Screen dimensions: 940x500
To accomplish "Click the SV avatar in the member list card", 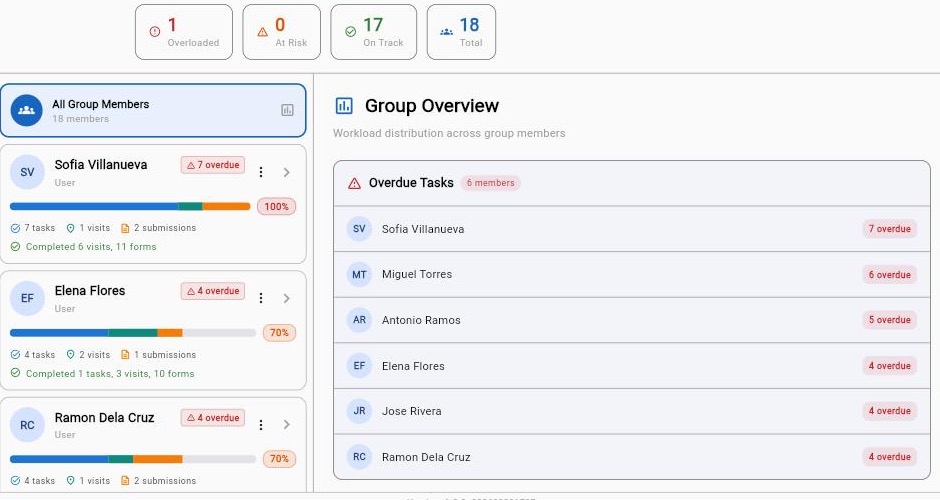I will 28,172.
